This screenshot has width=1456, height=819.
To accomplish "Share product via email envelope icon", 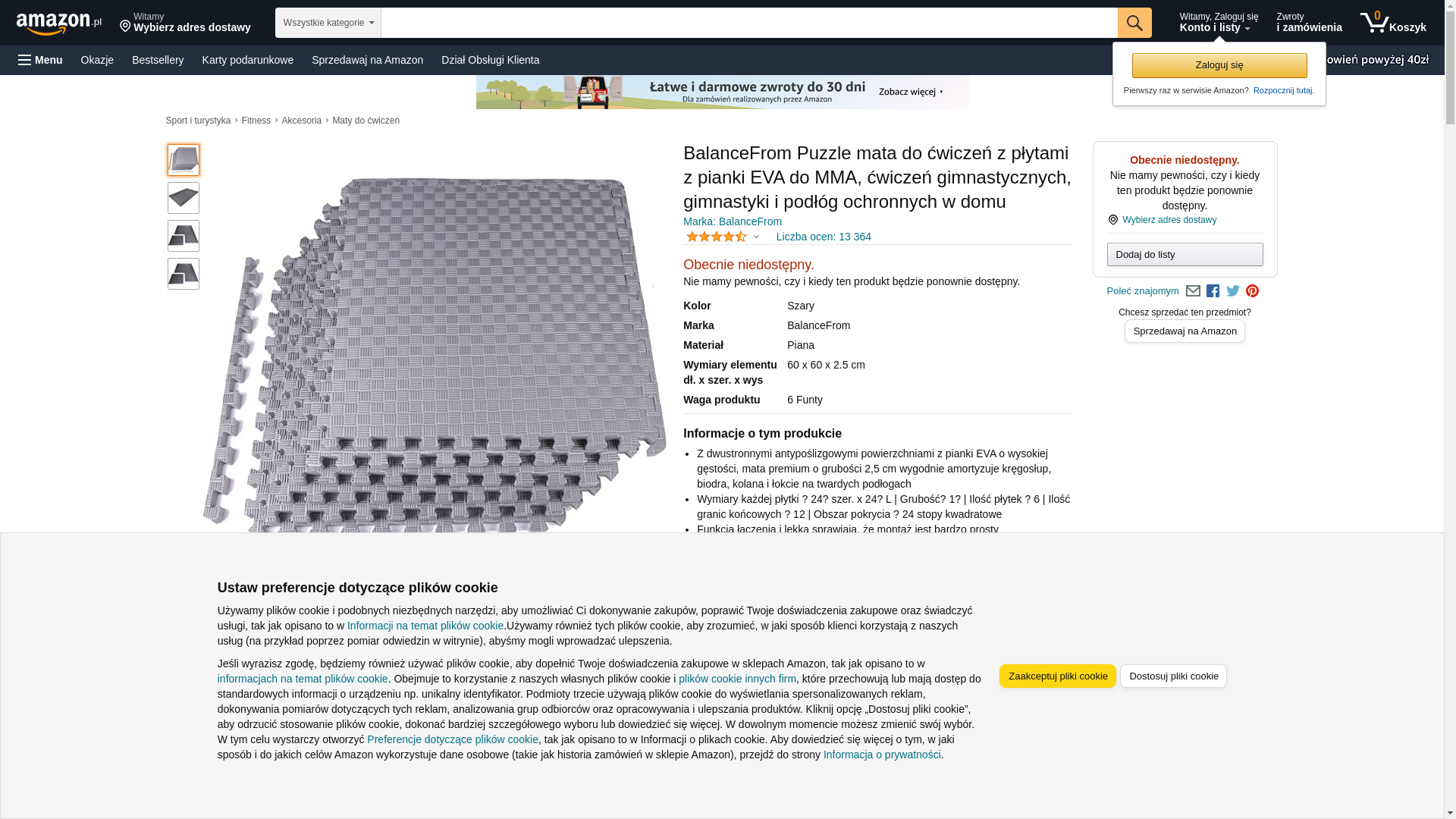I will [x=1193, y=291].
